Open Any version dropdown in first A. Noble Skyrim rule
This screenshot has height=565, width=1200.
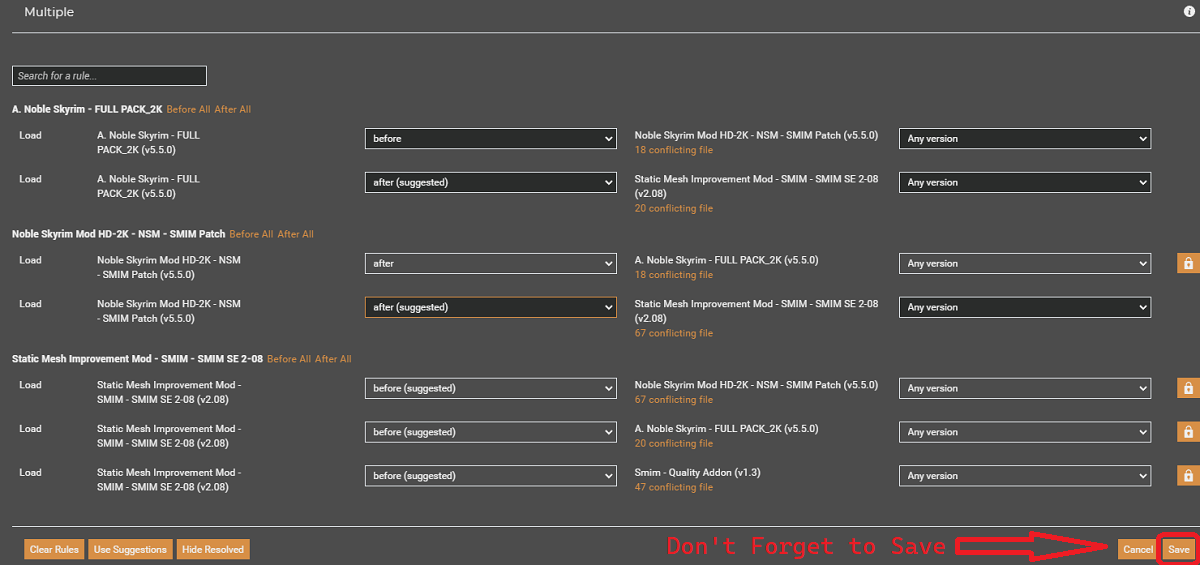pos(1025,139)
